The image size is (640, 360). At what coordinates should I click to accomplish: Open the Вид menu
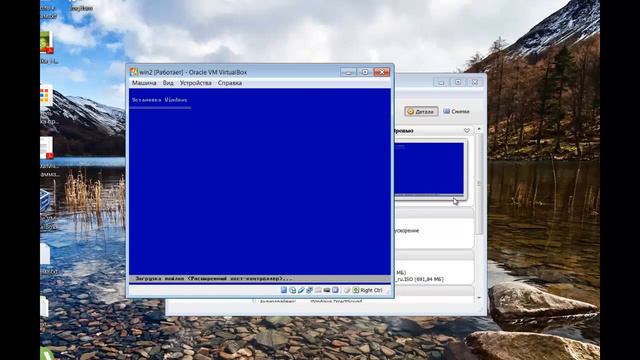(168, 83)
